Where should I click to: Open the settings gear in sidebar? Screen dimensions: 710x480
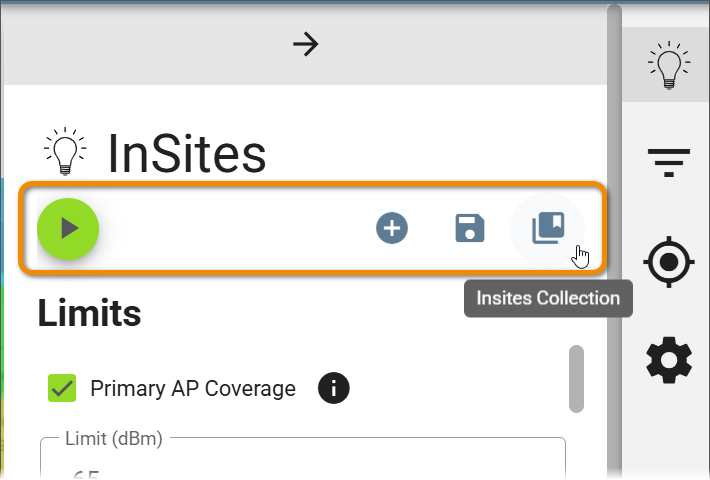click(669, 360)
